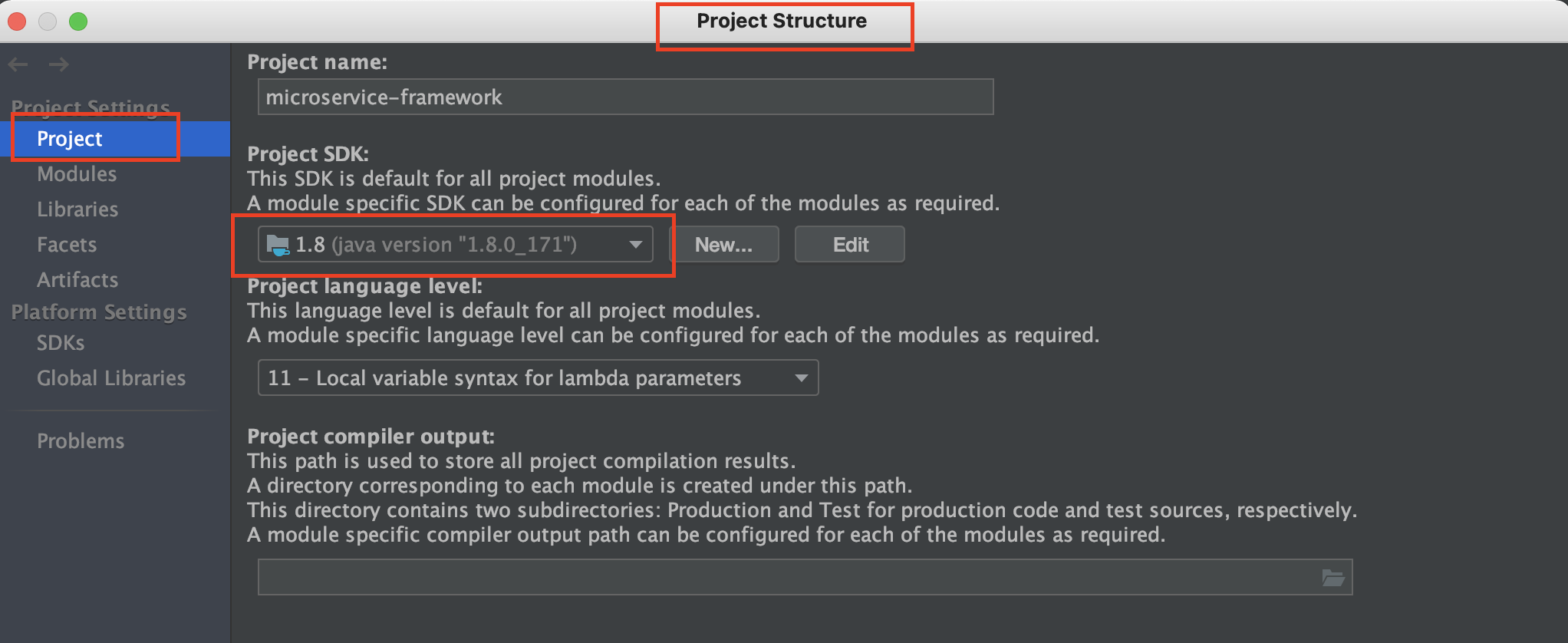Image resolution: width=1568 pixels, height=643 pixels.
Task: Open Global Libraries settings
Action: 110,378
